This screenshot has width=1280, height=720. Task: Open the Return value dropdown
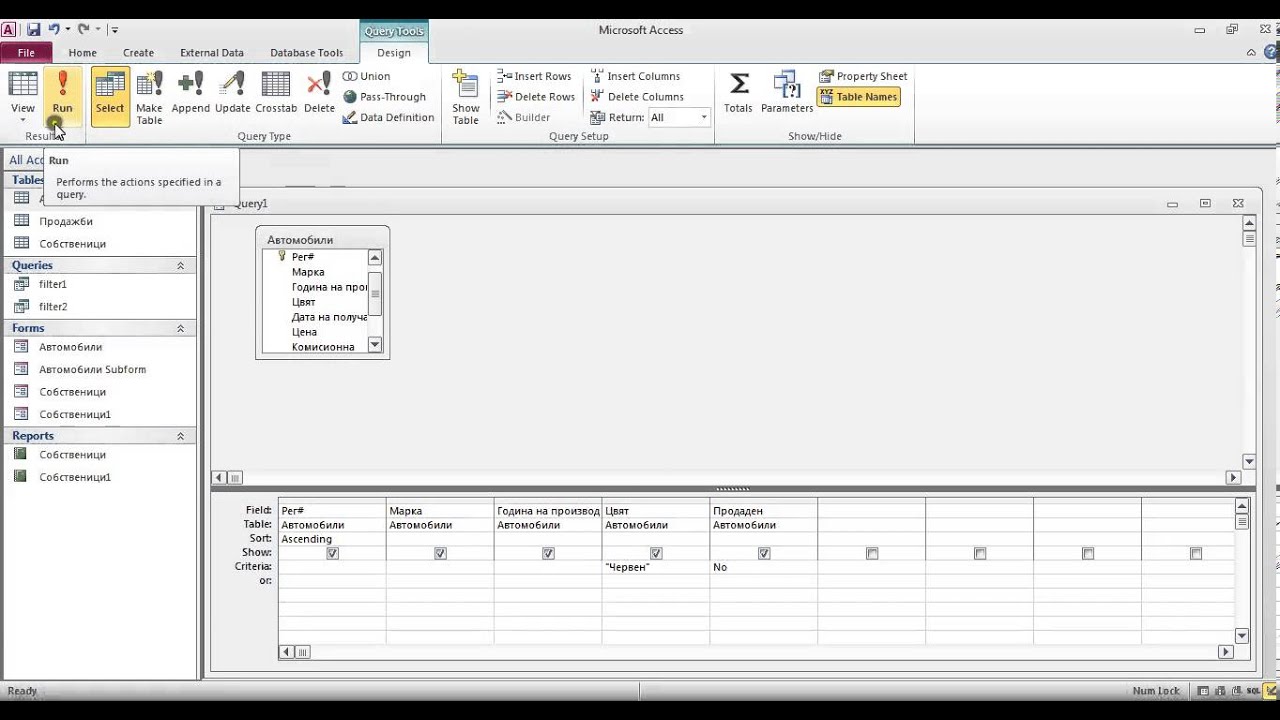pos(704,117)
